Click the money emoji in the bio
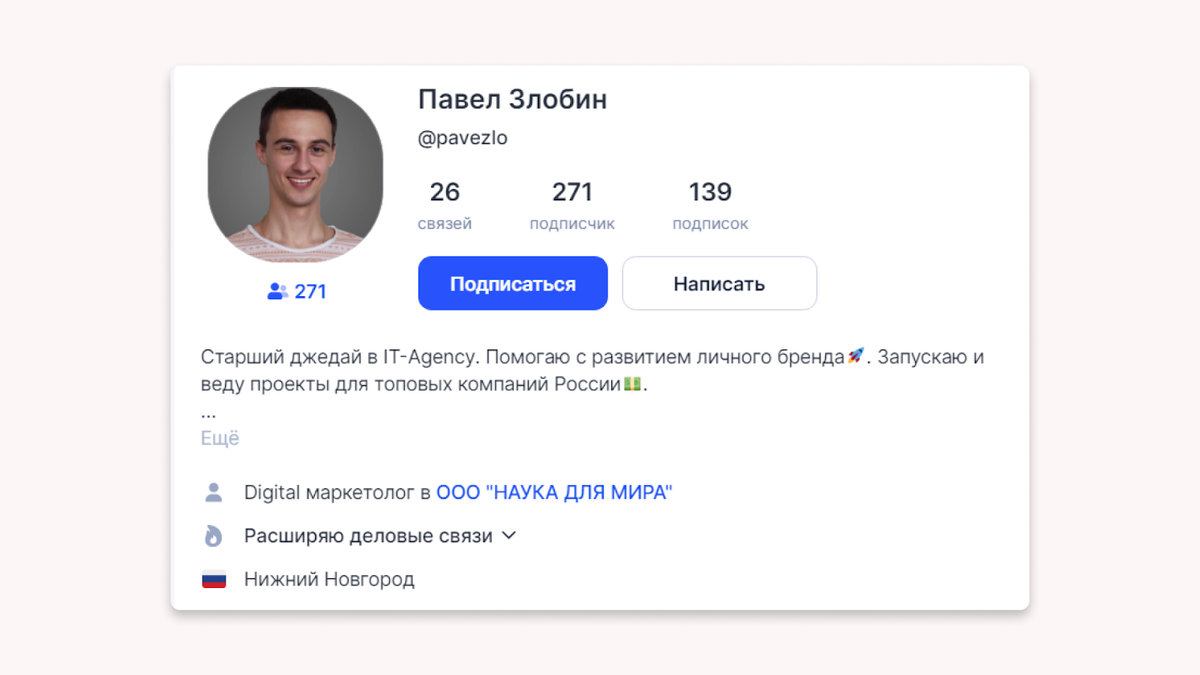 coord(632,383)
